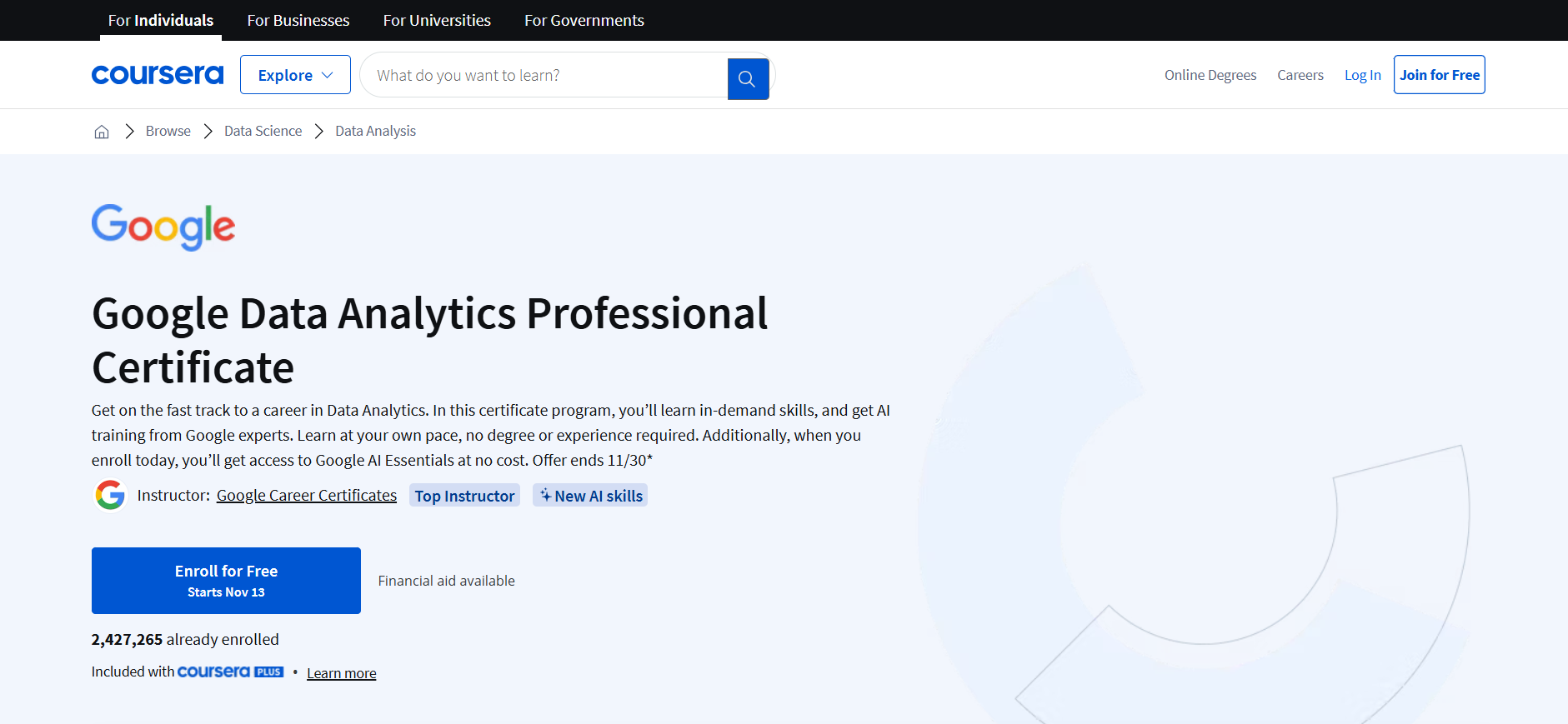Click the large Google logo
1568x724 pixels.
pos(163,227)
